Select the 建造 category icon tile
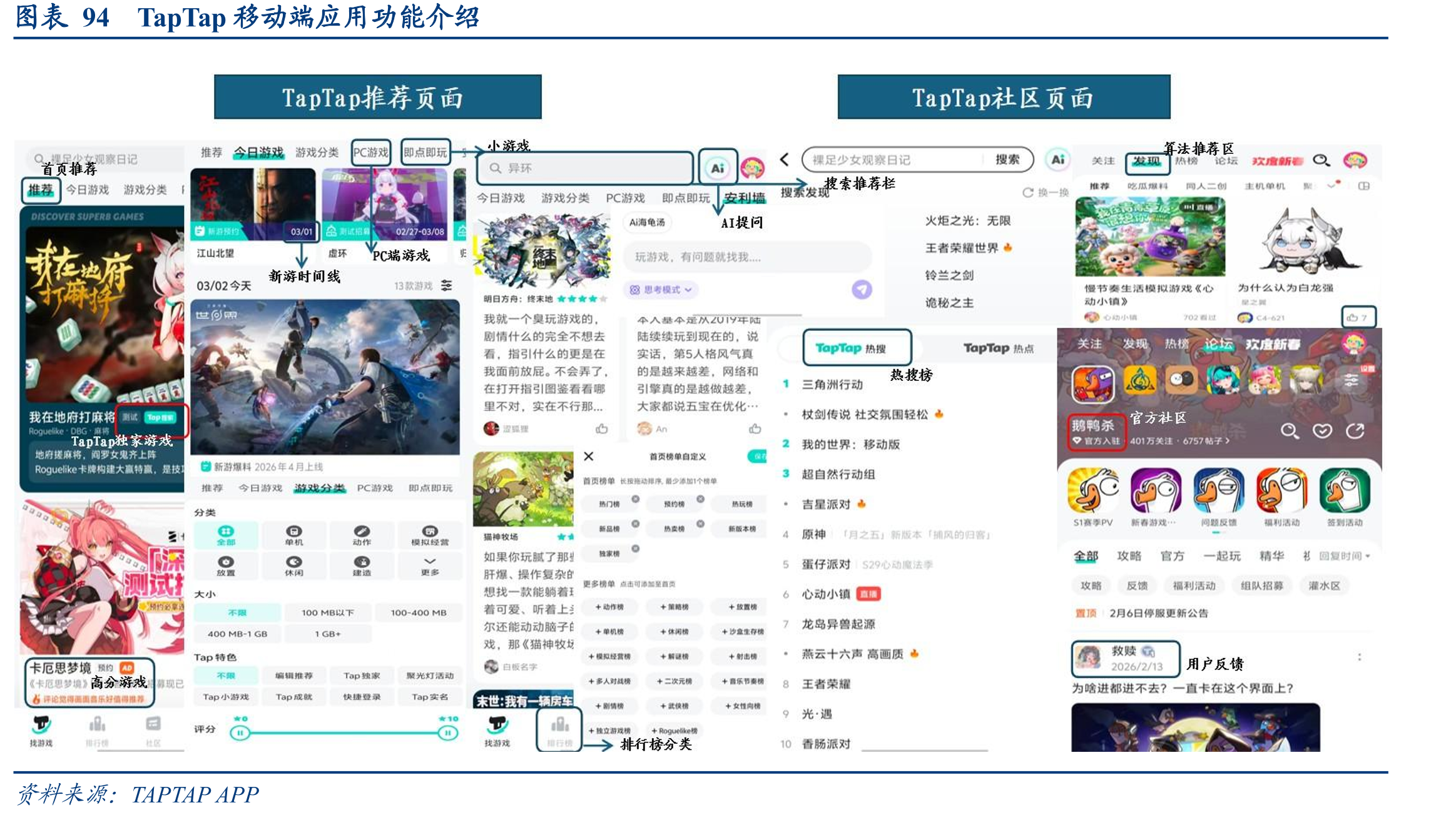 click(x=362, y=565)
